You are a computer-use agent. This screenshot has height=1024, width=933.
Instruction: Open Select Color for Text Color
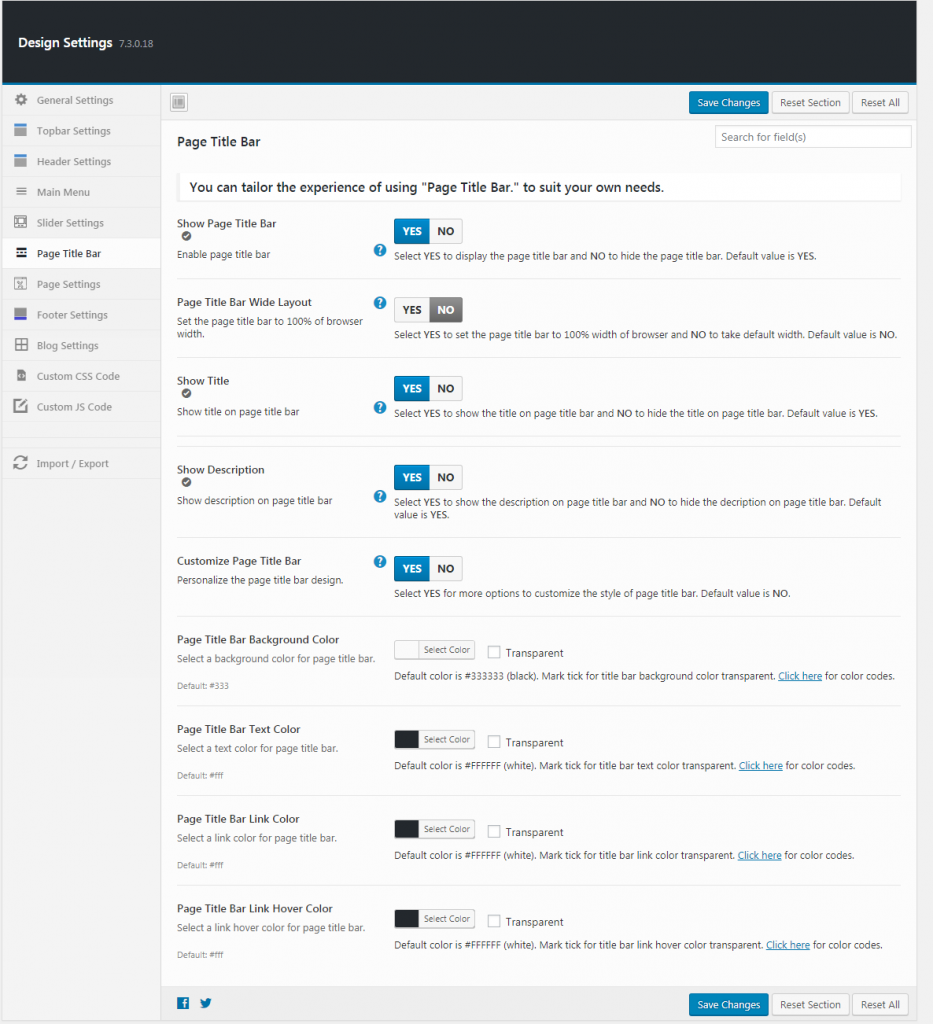pos(447,739)
